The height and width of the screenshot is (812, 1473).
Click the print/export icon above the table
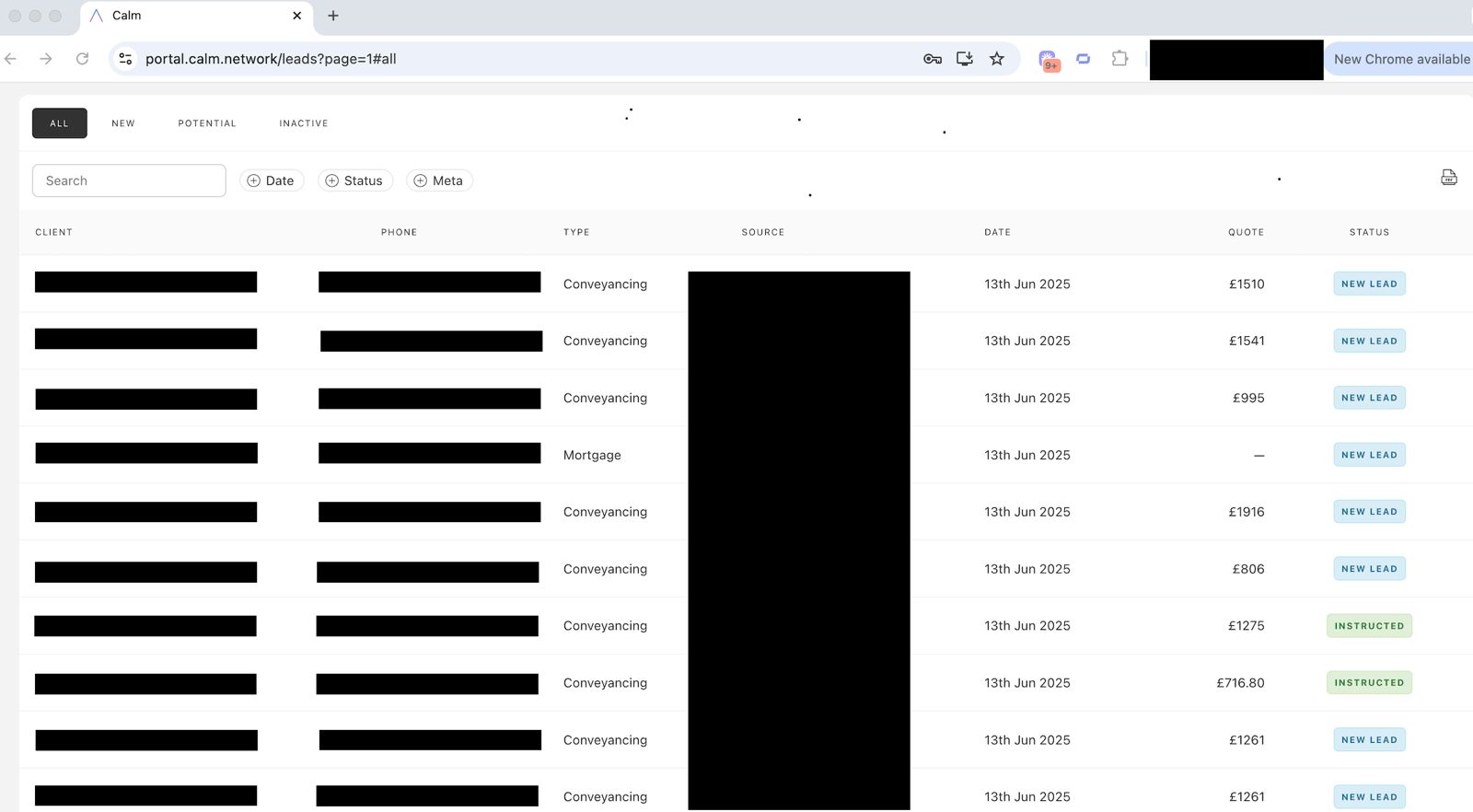[1448, 178]
